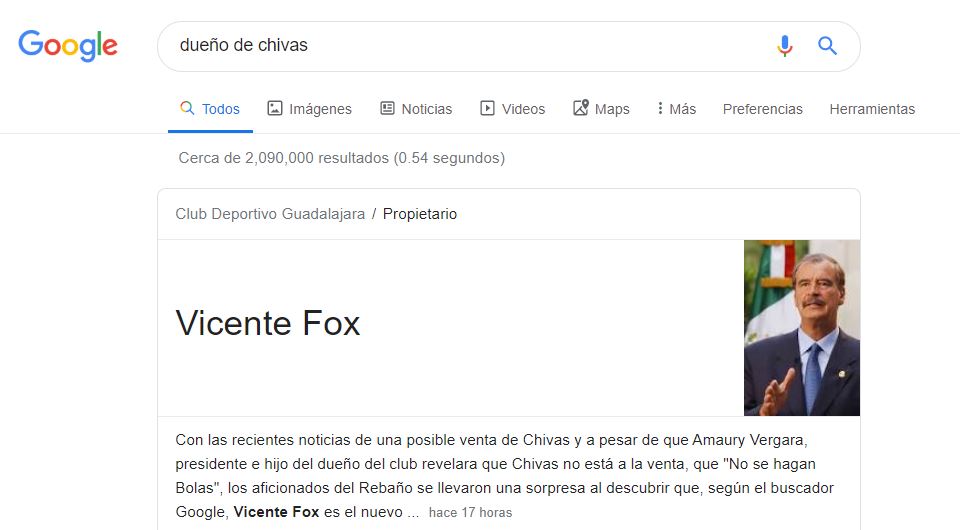Open the Maps results tab
This screenshot has width=960, height=530.
601,109
